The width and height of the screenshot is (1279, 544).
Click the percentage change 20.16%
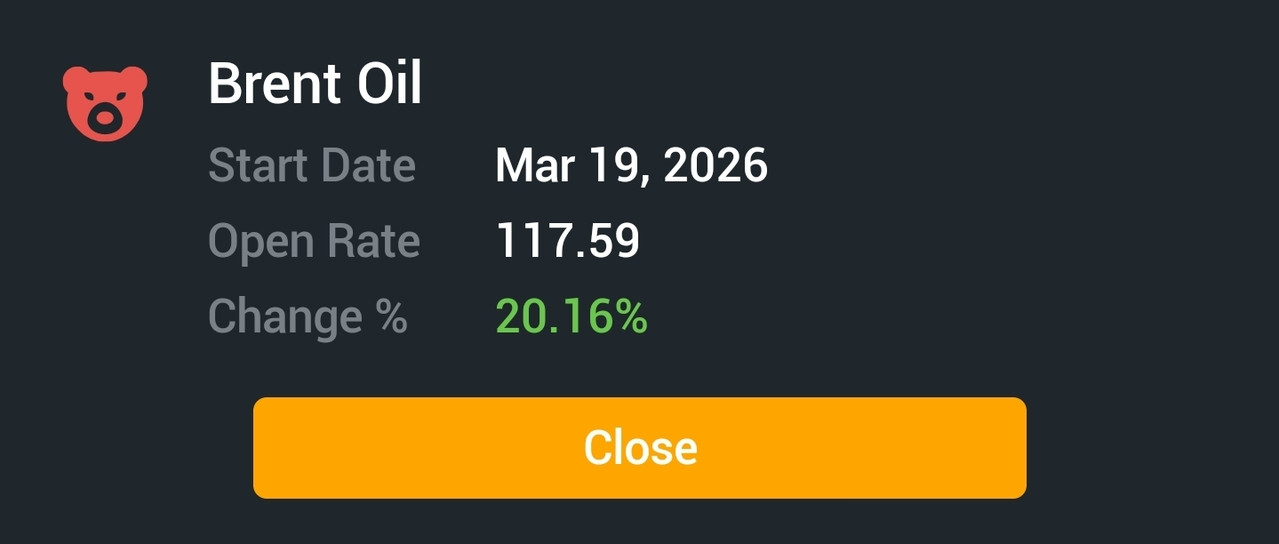tap(572, 317)
